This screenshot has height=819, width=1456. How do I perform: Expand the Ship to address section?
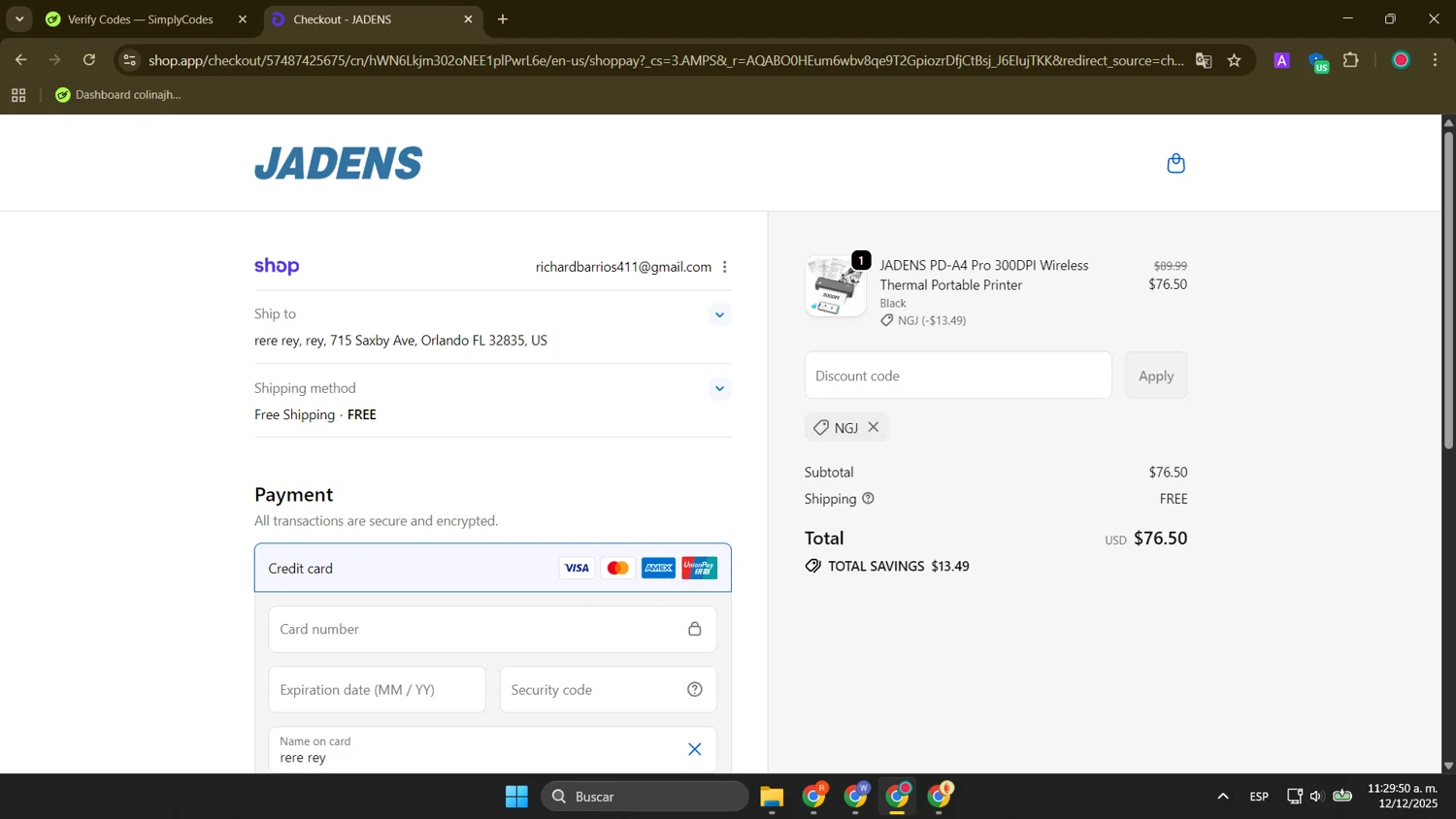[719, 314]
